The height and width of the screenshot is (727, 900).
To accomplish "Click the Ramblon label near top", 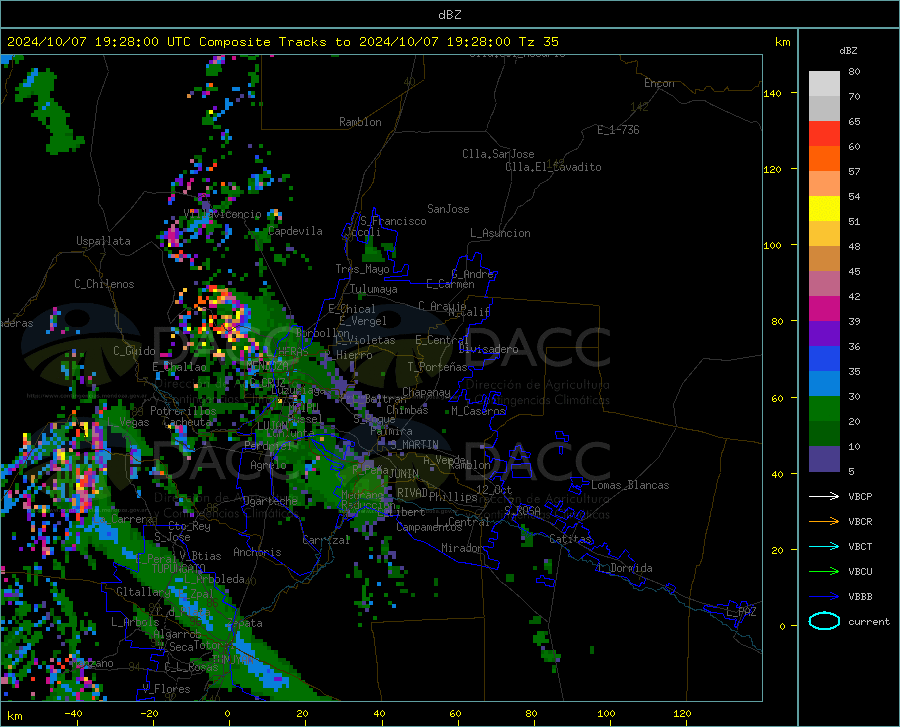I will click(x=360, y=122).
